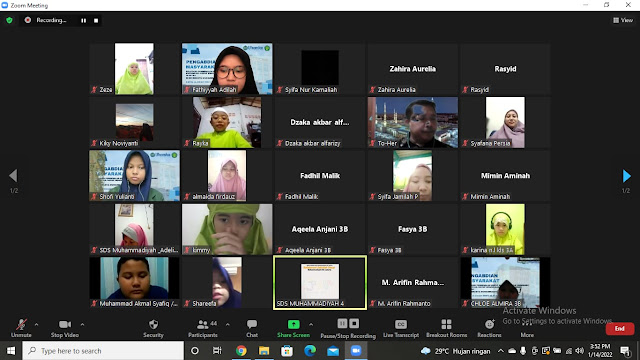The height and width of the screenshot is (360, 640).
Task: Select To-Her video tile
Action: (412, 122)
